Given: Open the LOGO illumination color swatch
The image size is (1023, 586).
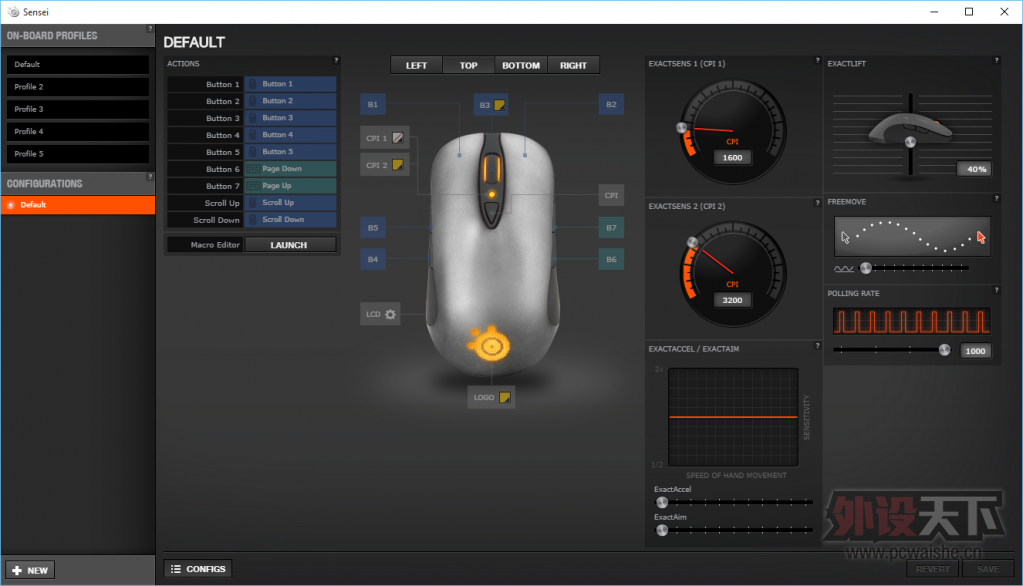Looking at the screenshot, I should [x=505, y=397].
